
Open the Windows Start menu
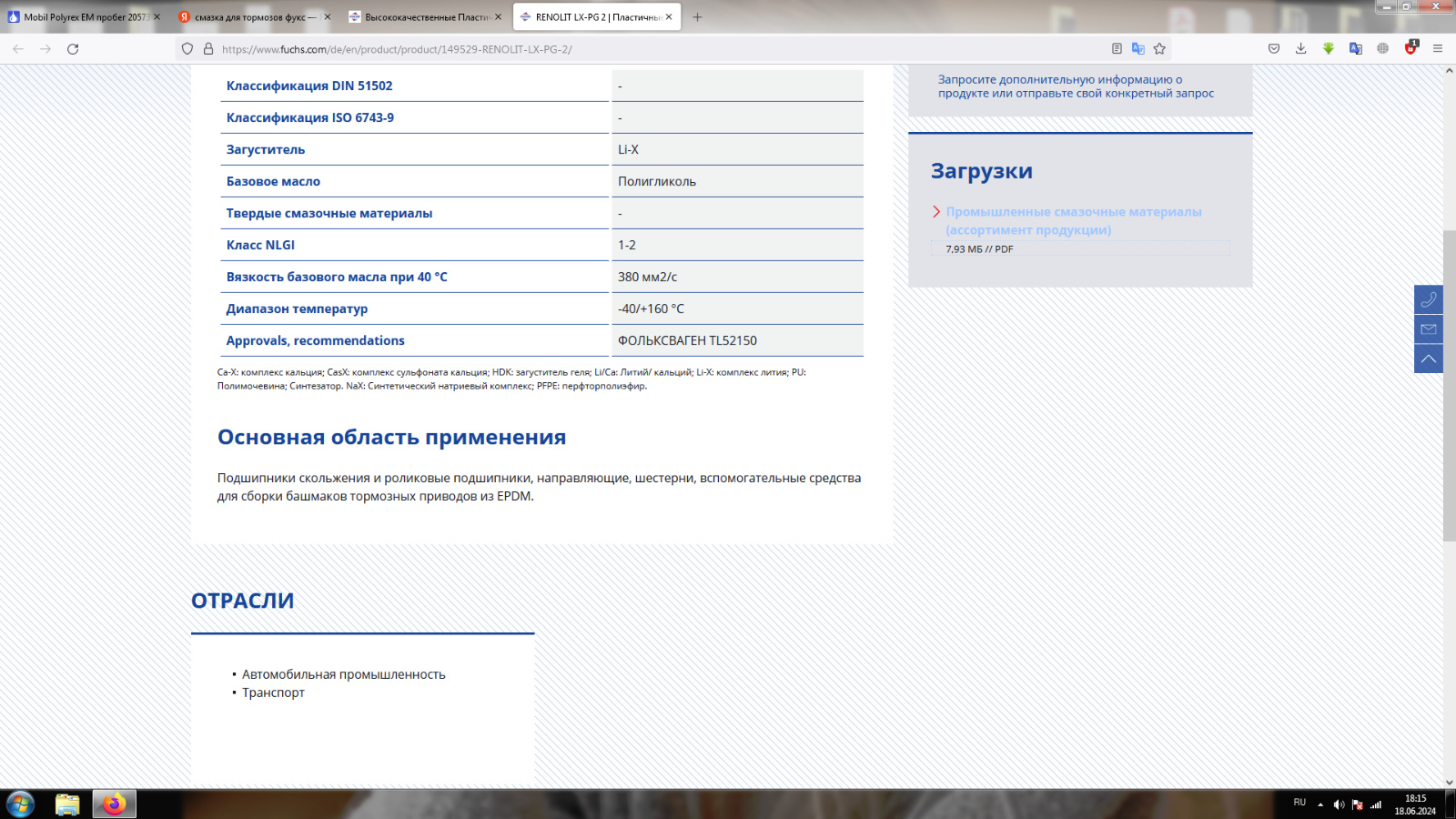20,804
